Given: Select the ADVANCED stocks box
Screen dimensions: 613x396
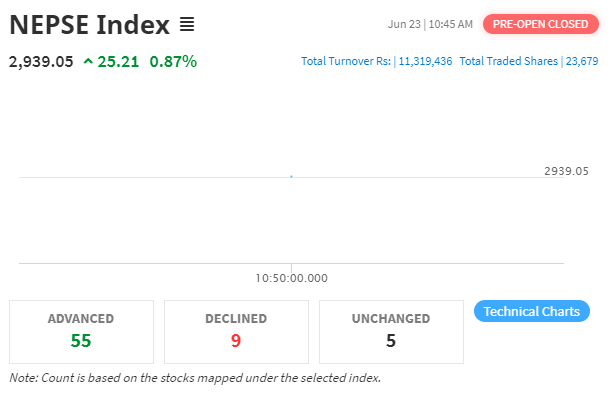Looking at the screenshot, I should coord(81,332).
